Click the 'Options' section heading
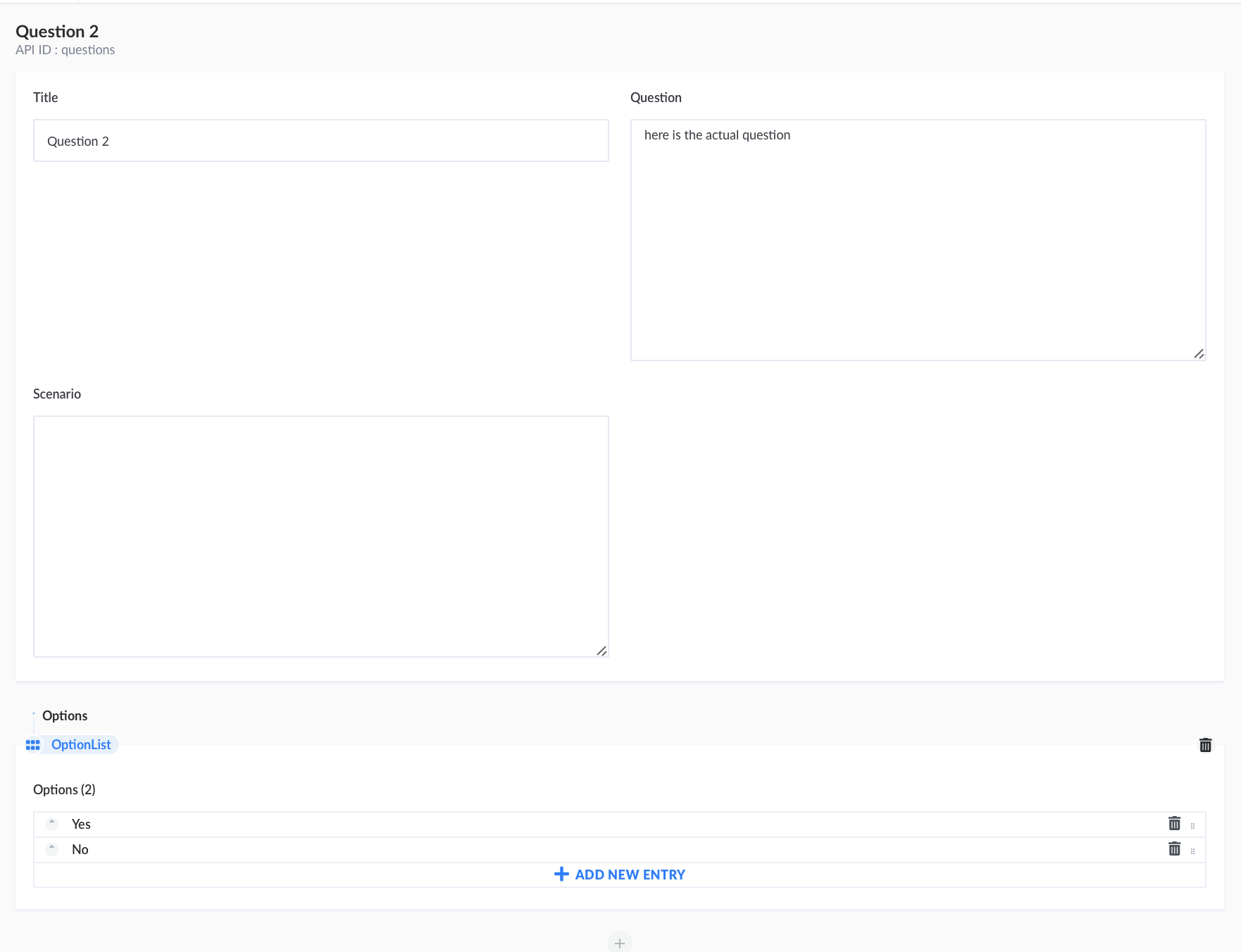 (x=65, y=715)
